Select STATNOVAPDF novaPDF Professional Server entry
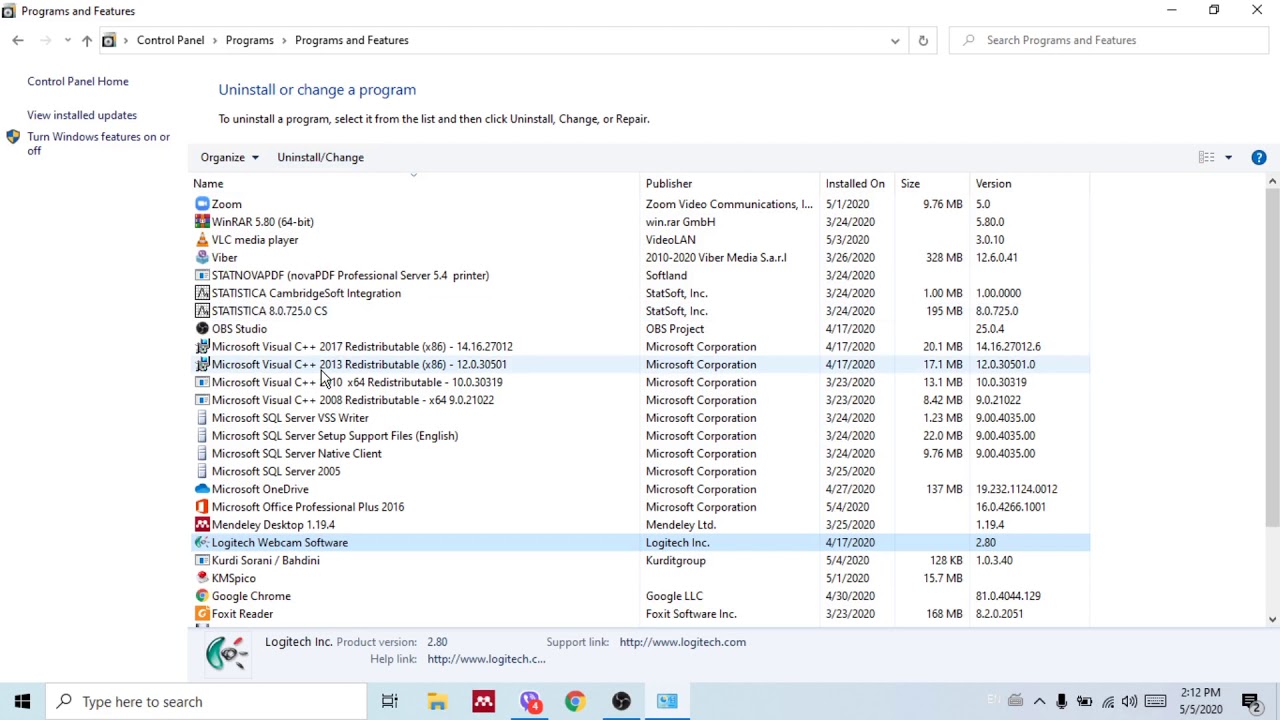This screenshot has width=1280, height=720. click(x=640, y=275)
